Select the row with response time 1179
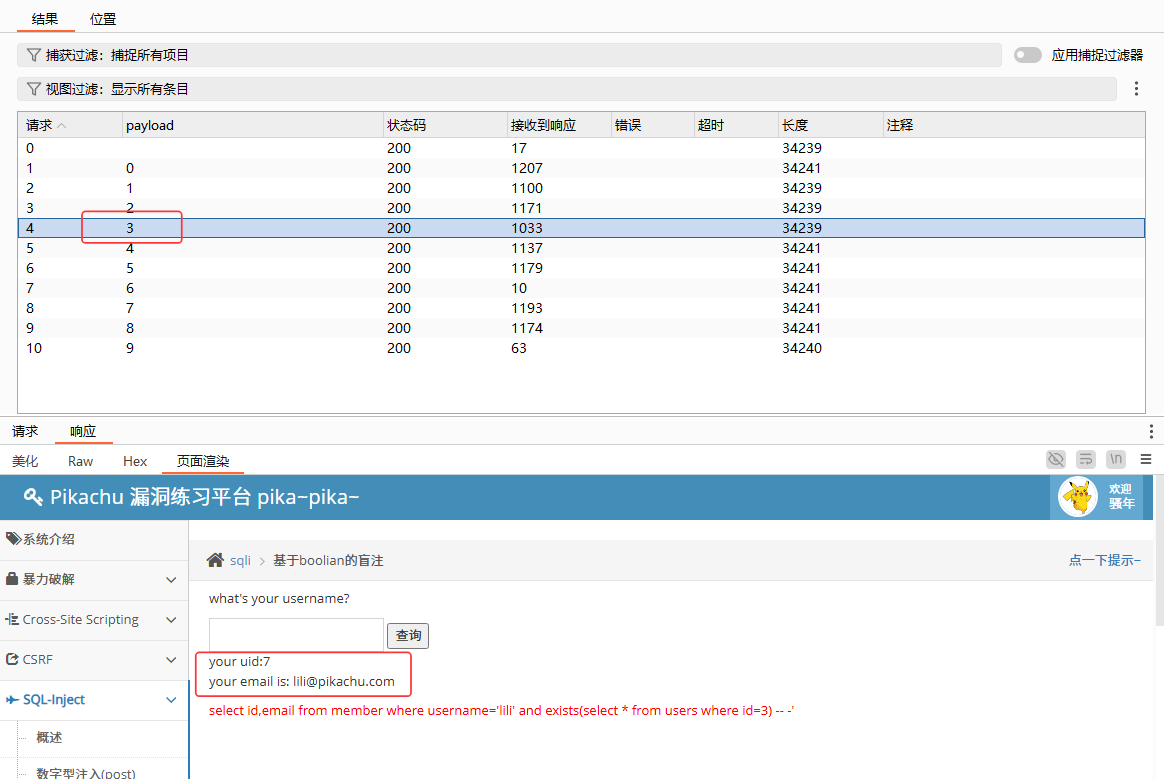Image resolution: width=1164 pixels, height=779 pixels. (581, 268)
